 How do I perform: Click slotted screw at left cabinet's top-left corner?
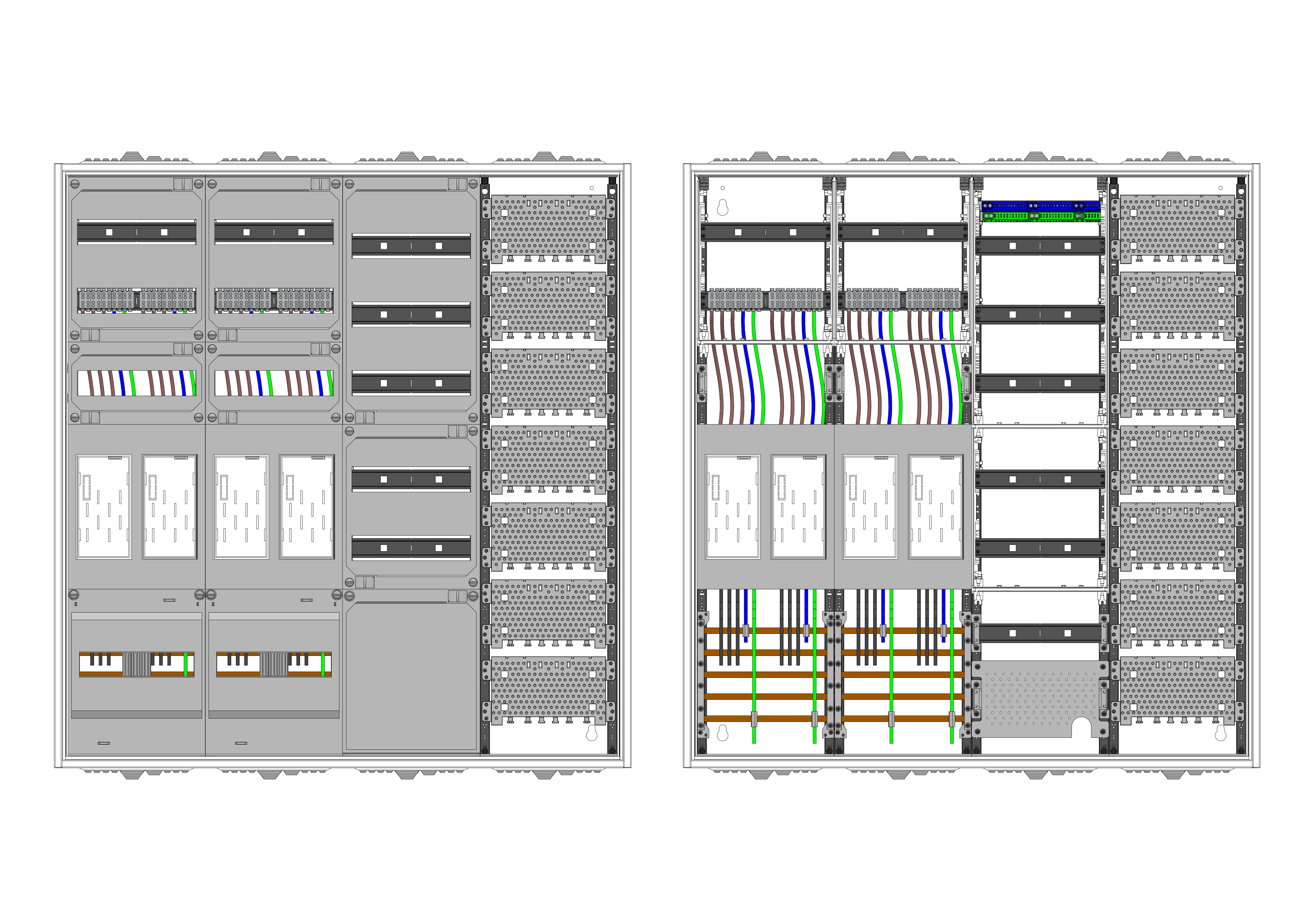click(x=75, y=184)
